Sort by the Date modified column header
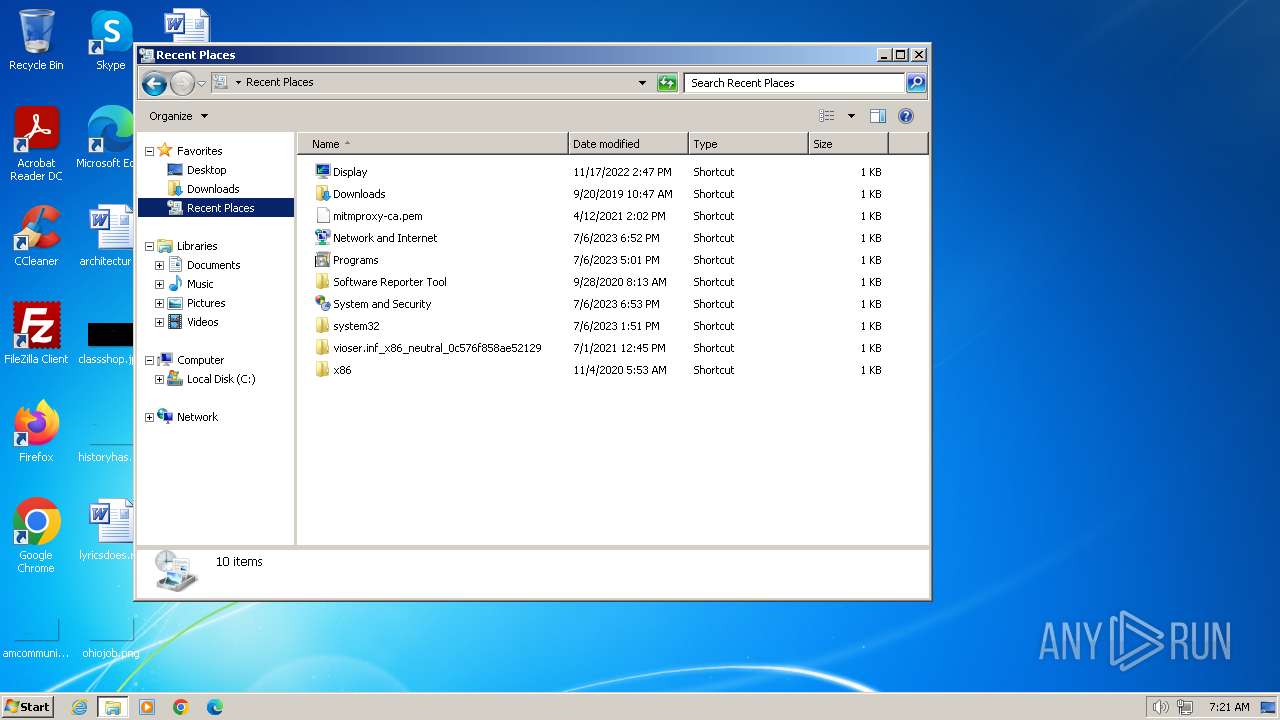The height and width of the screenshot is (720, 1280). tap(628, 144)
